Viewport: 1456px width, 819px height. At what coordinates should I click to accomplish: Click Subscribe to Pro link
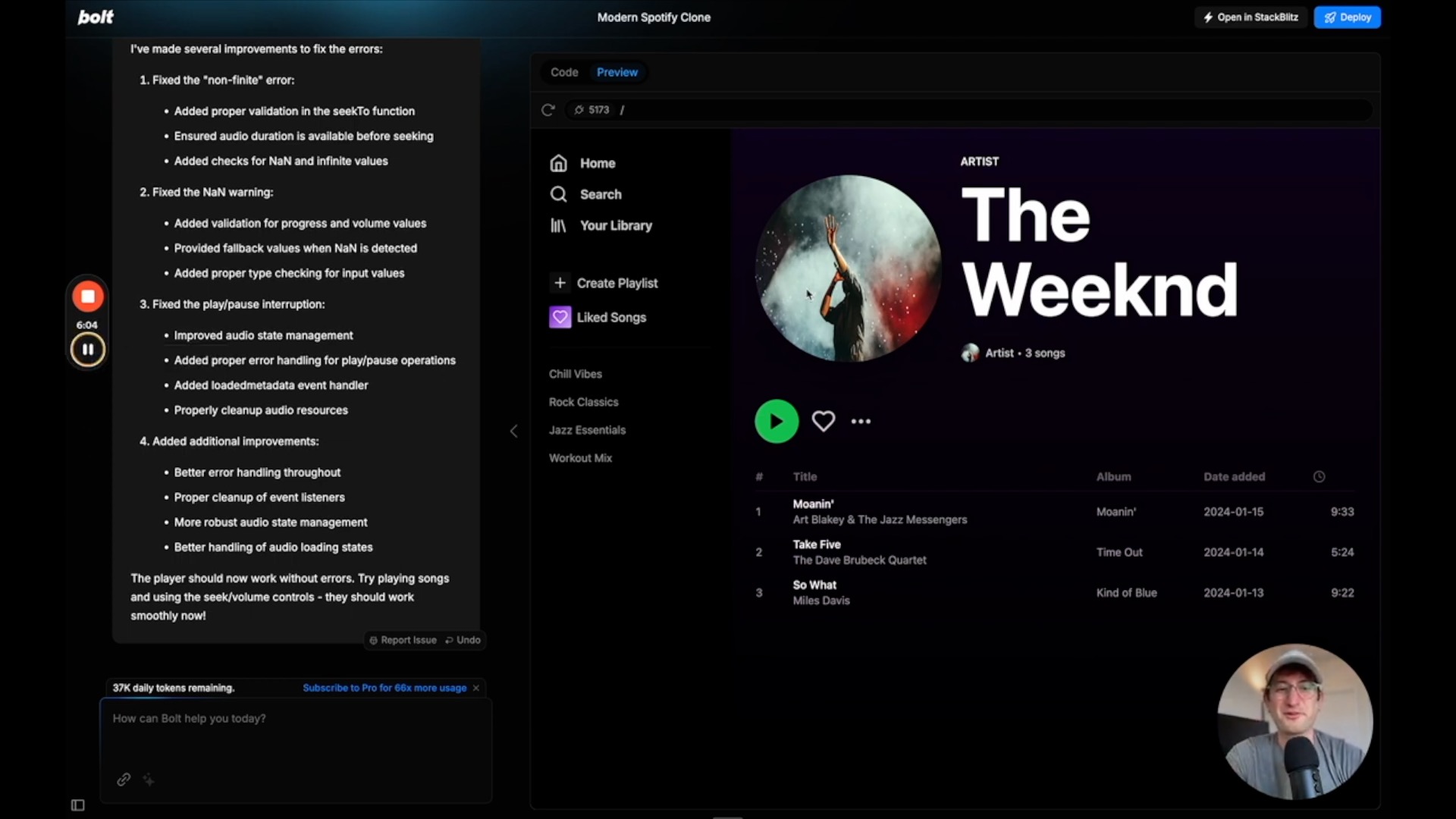(x=384, y=688)
